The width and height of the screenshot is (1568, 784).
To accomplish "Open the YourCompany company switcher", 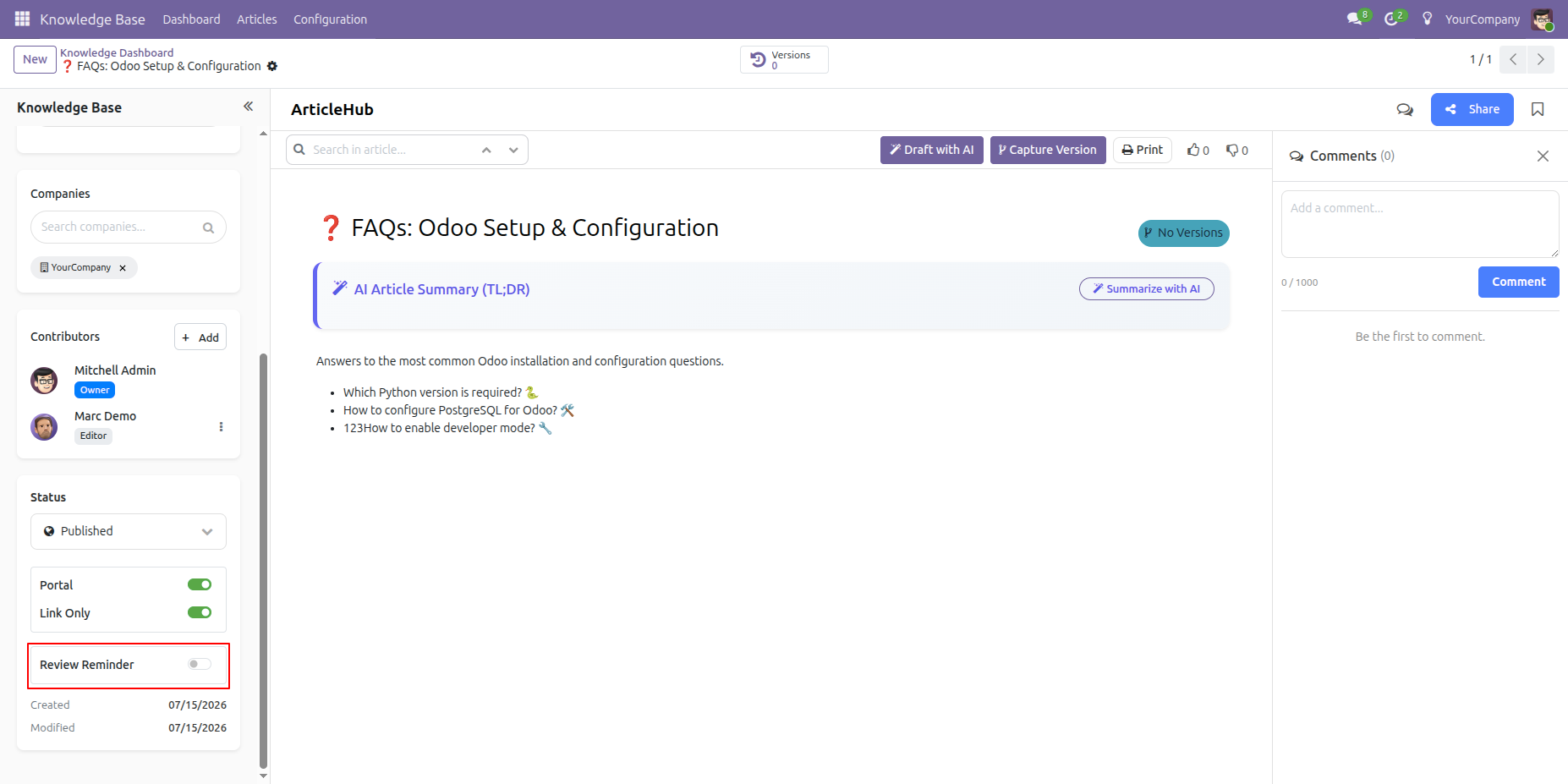I will (1482, 19).
